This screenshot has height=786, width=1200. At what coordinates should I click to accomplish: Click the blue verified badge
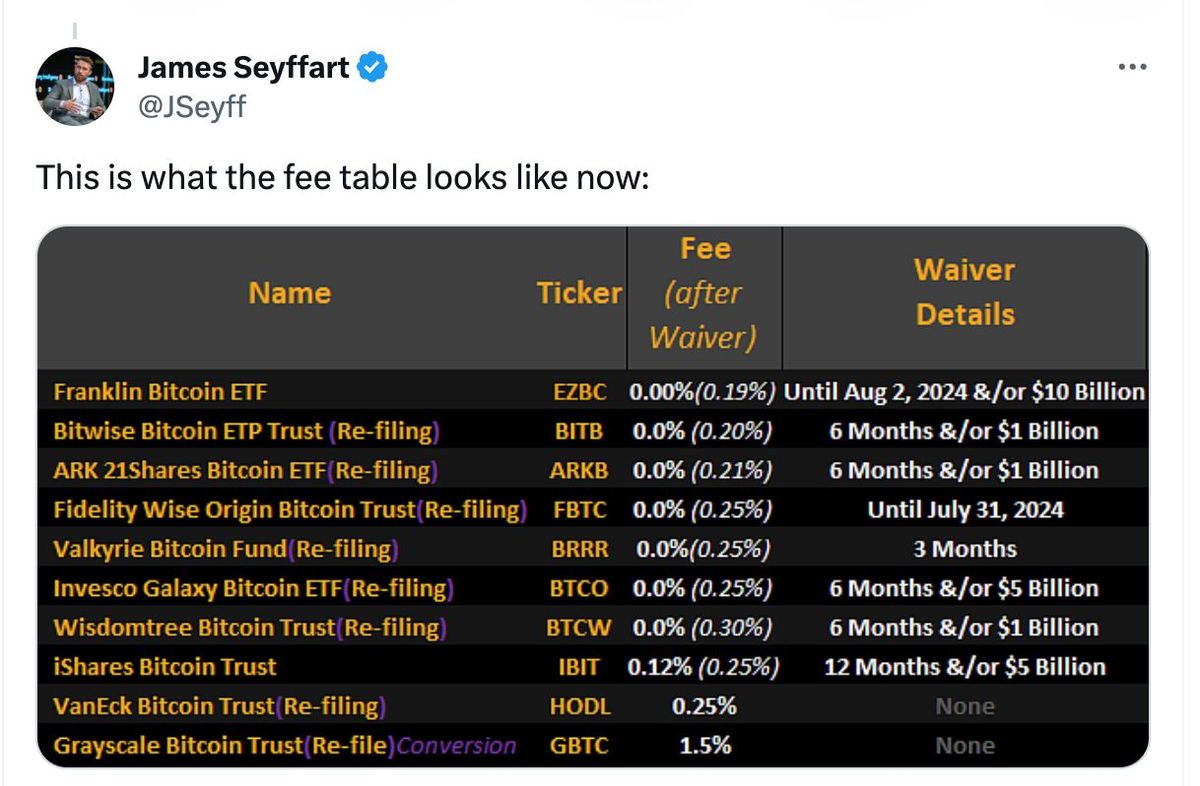pos(373,68)
